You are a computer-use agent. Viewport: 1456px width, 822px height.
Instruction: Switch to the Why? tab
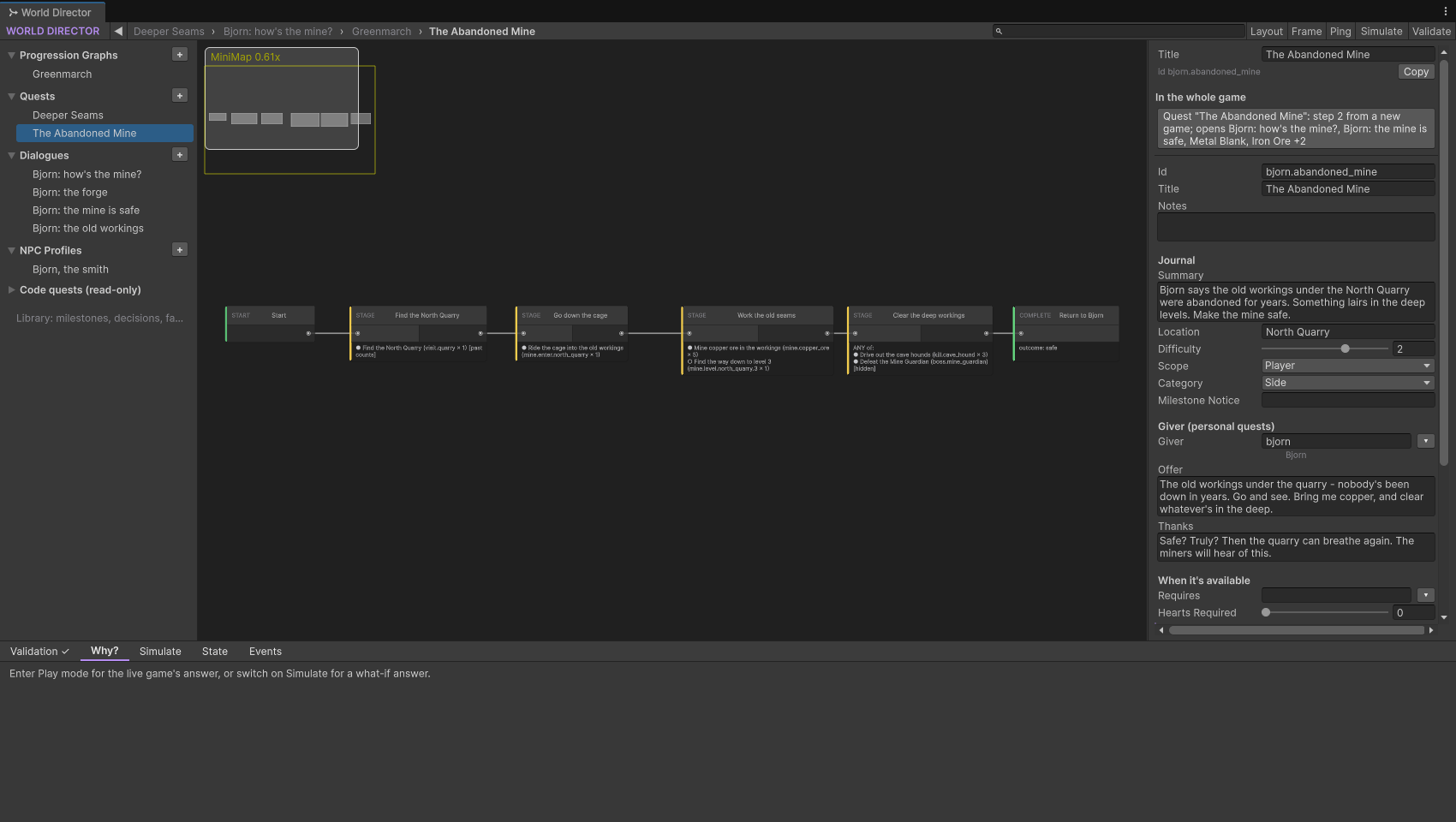pos(104,651)
